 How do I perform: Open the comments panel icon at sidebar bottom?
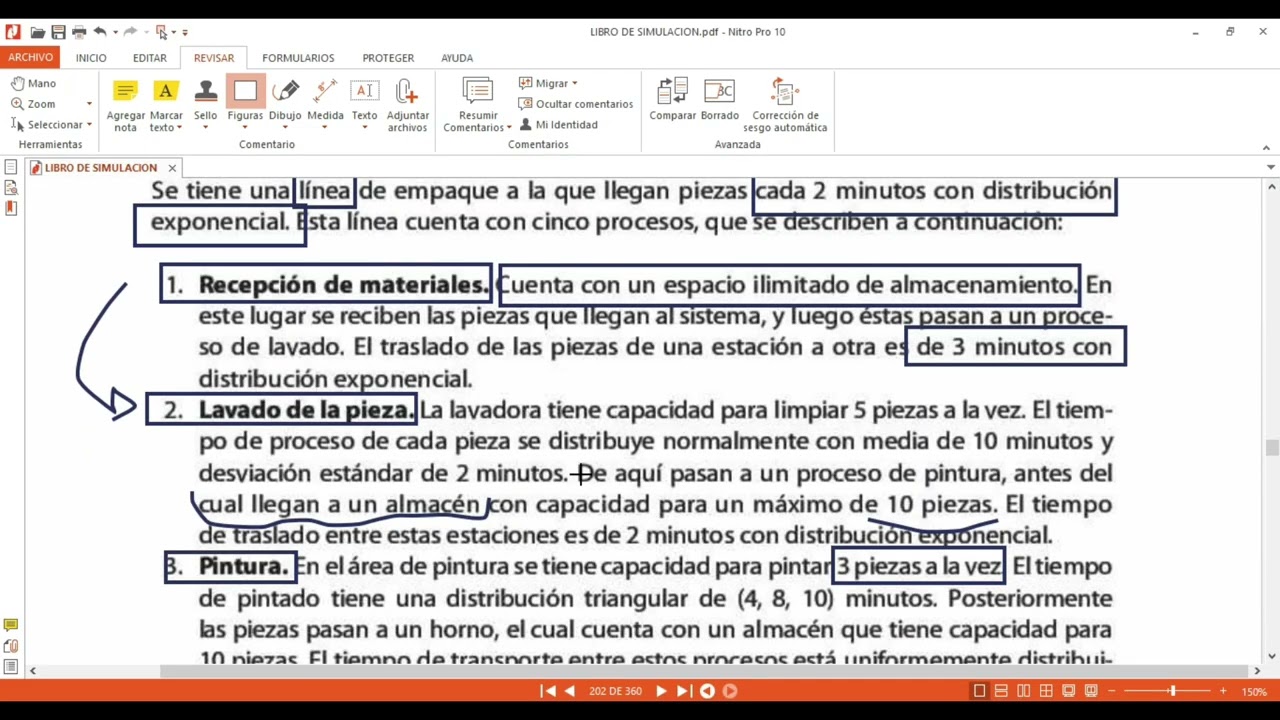tap(11, 626)
